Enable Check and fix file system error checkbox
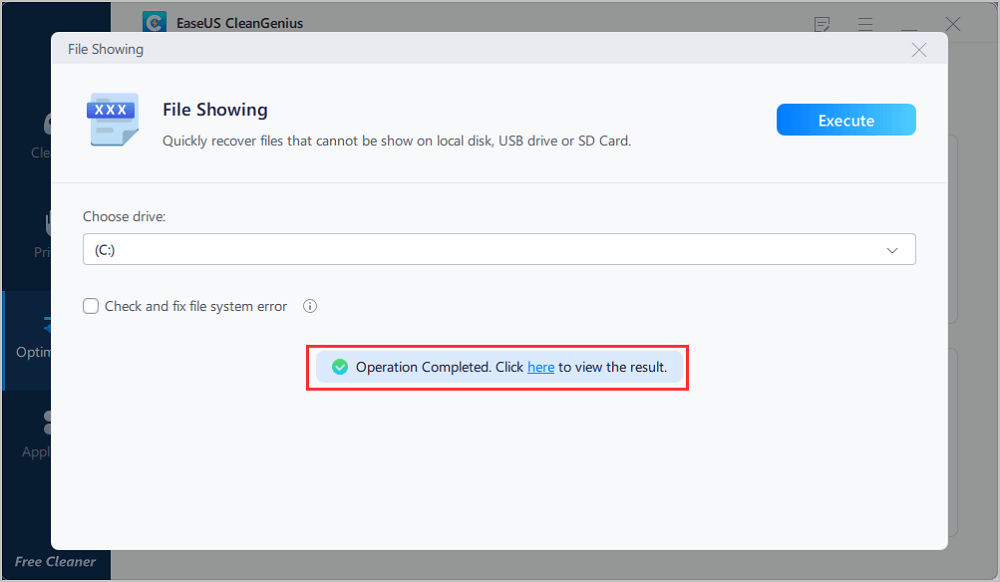Image resolution: width=1000 pixels, height=582 pixels. 91,307
